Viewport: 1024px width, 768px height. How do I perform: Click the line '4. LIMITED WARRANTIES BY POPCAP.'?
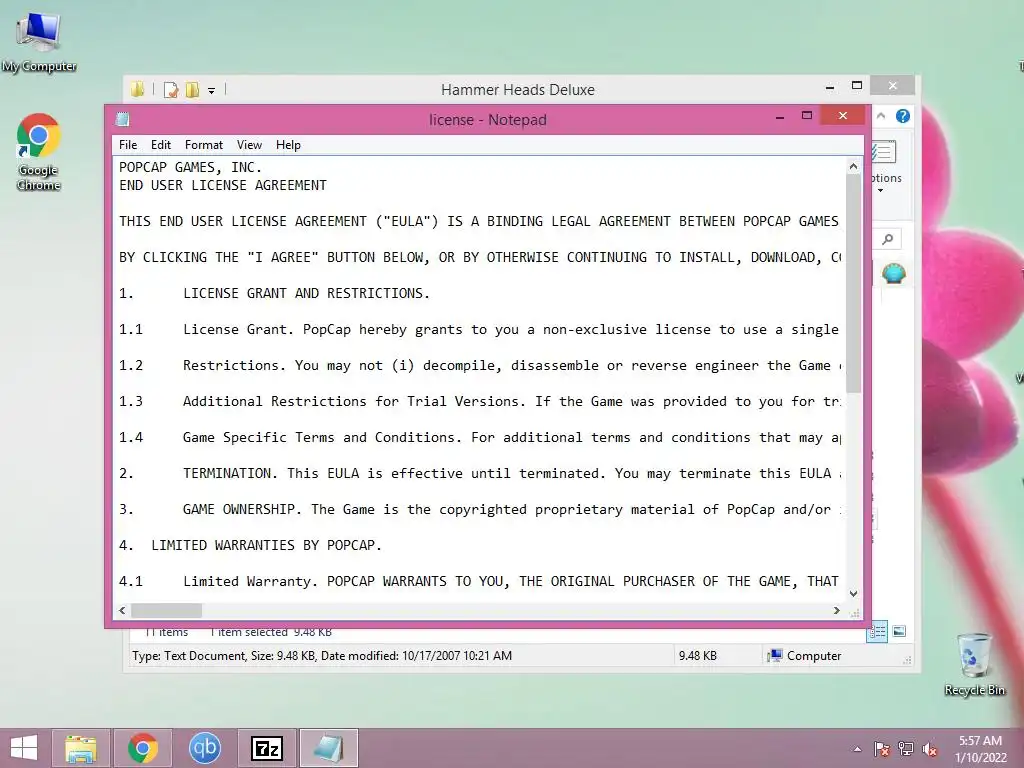[x=250, y=545]
